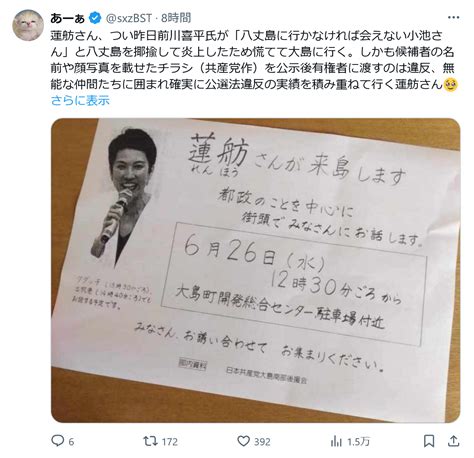This screenshot has width=474, height=458.
Task: Click the emoji ending the tweet text
Action: tap(451, 85)
